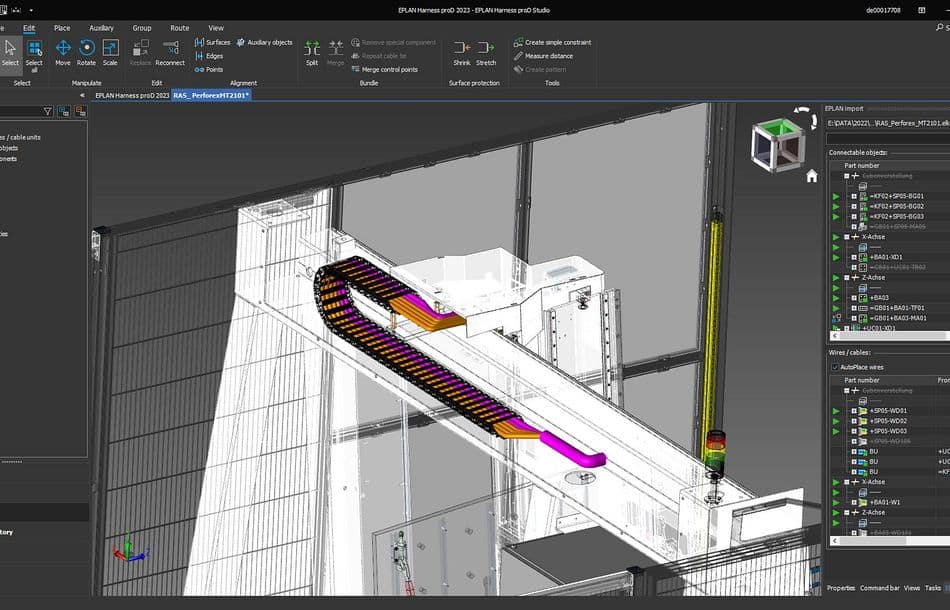Click the Part number column header in Wires / cables
The image size is (950, 610).
point(862,380)
